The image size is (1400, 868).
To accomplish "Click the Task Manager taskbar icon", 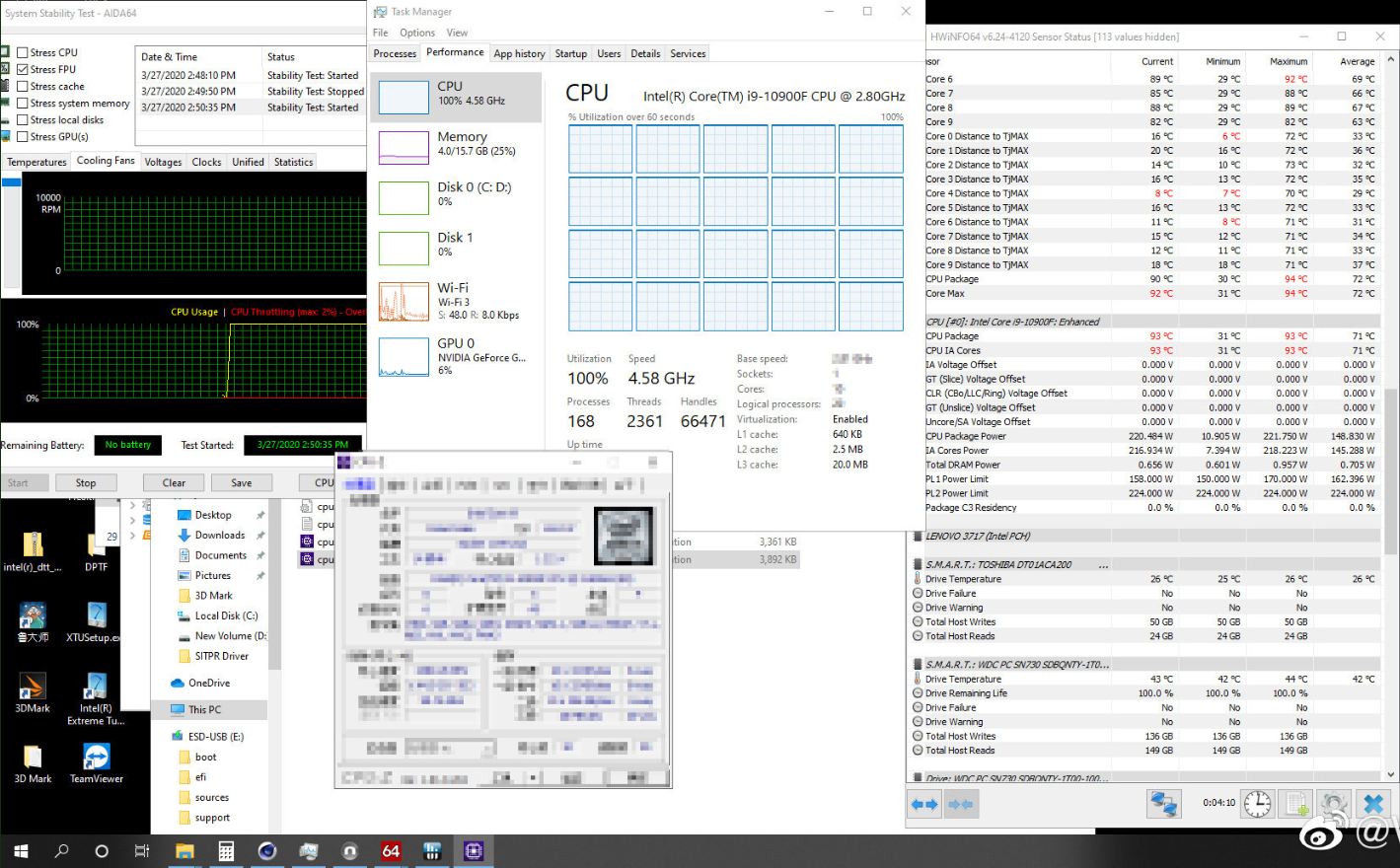I will pyautogui.click(x=309, y=851).
